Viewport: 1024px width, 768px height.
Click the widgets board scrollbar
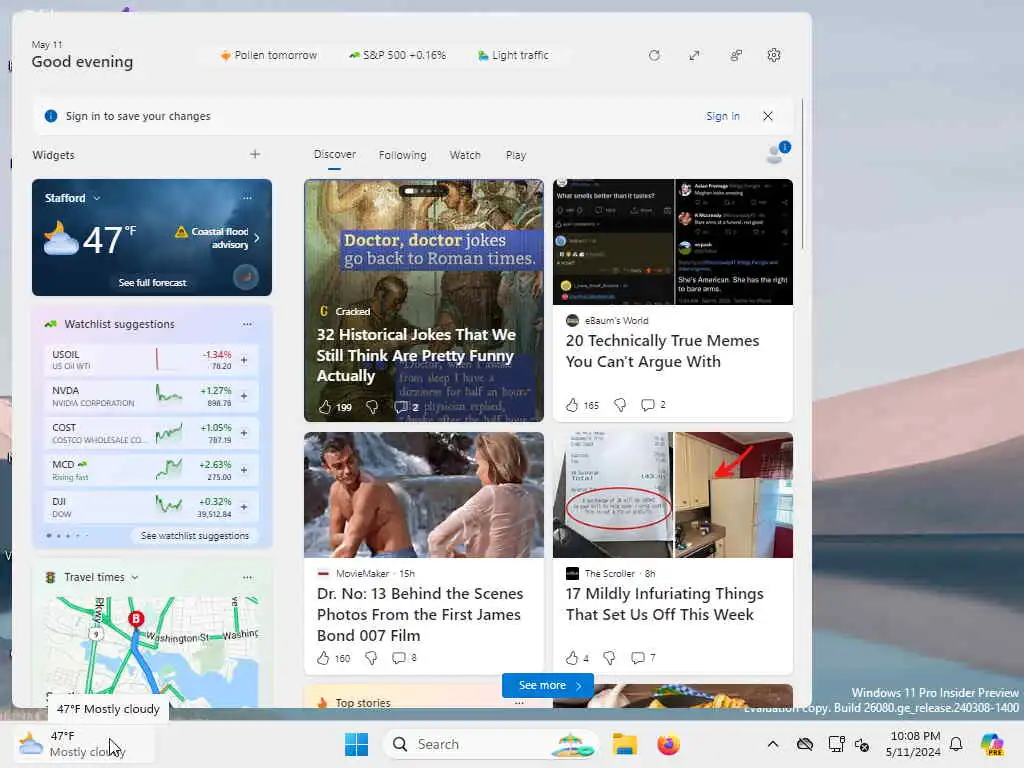click(802, 174)
